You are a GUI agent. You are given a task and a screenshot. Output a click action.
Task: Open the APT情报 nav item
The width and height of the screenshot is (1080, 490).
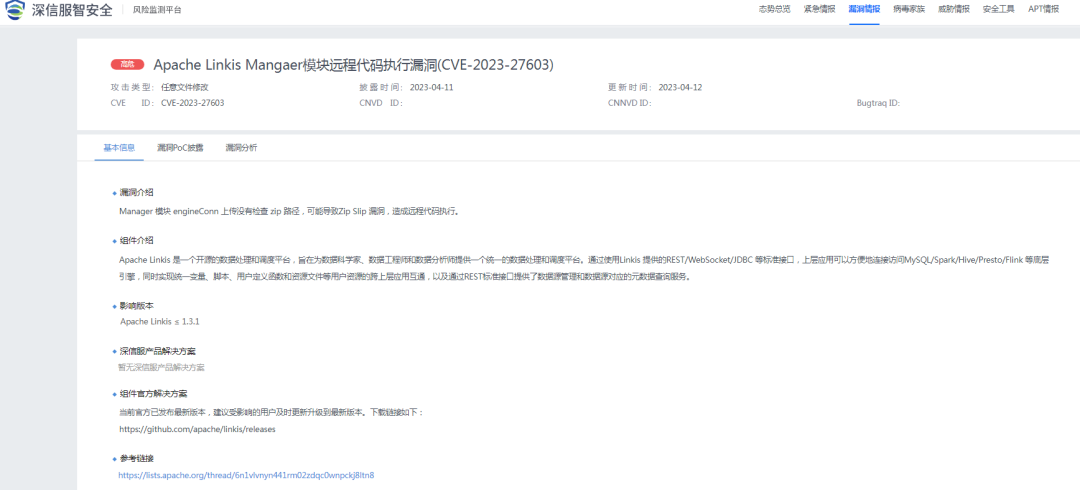pyautogui.click(x=1043, y=10)
